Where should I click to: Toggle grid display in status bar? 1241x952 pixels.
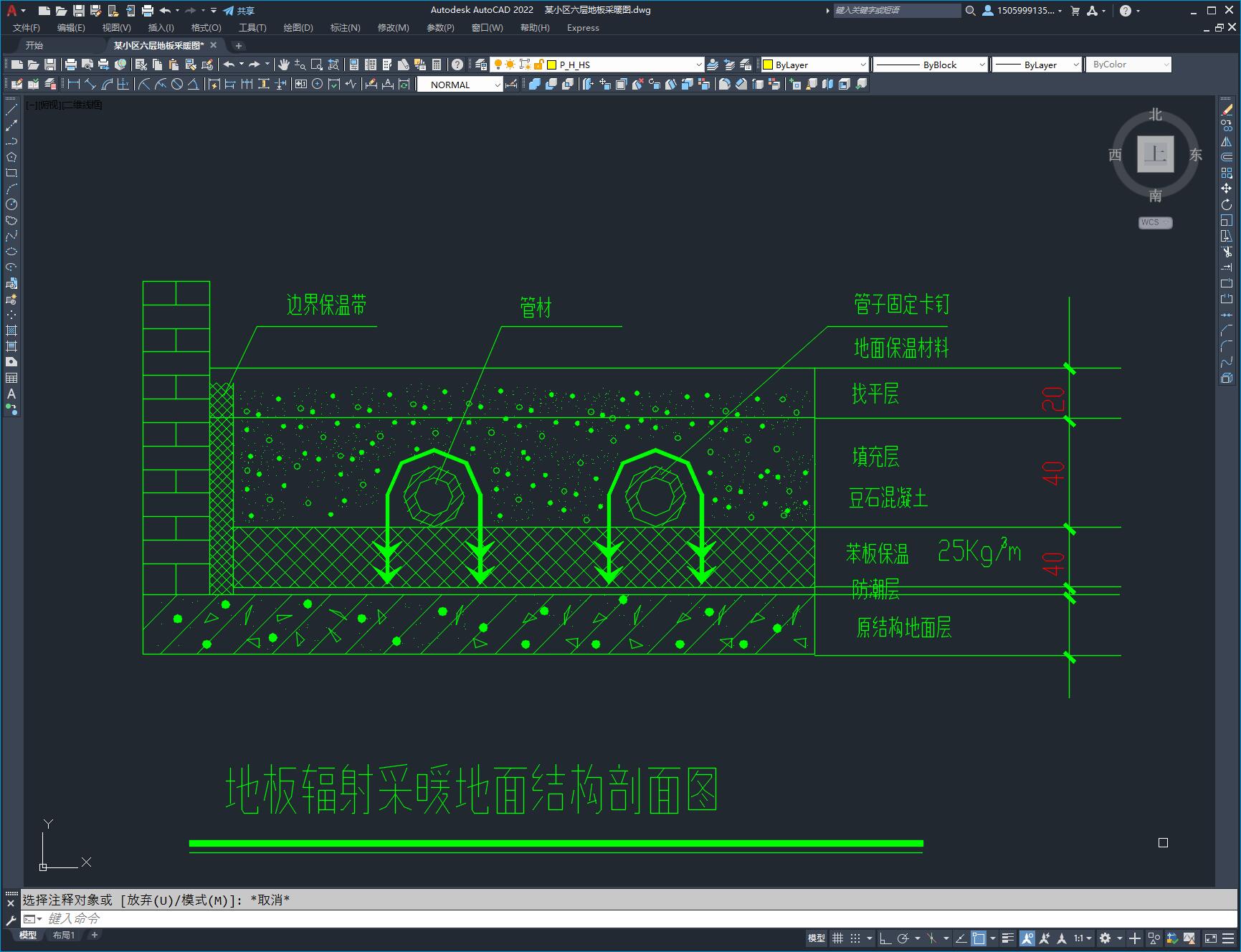pos(837,938)
